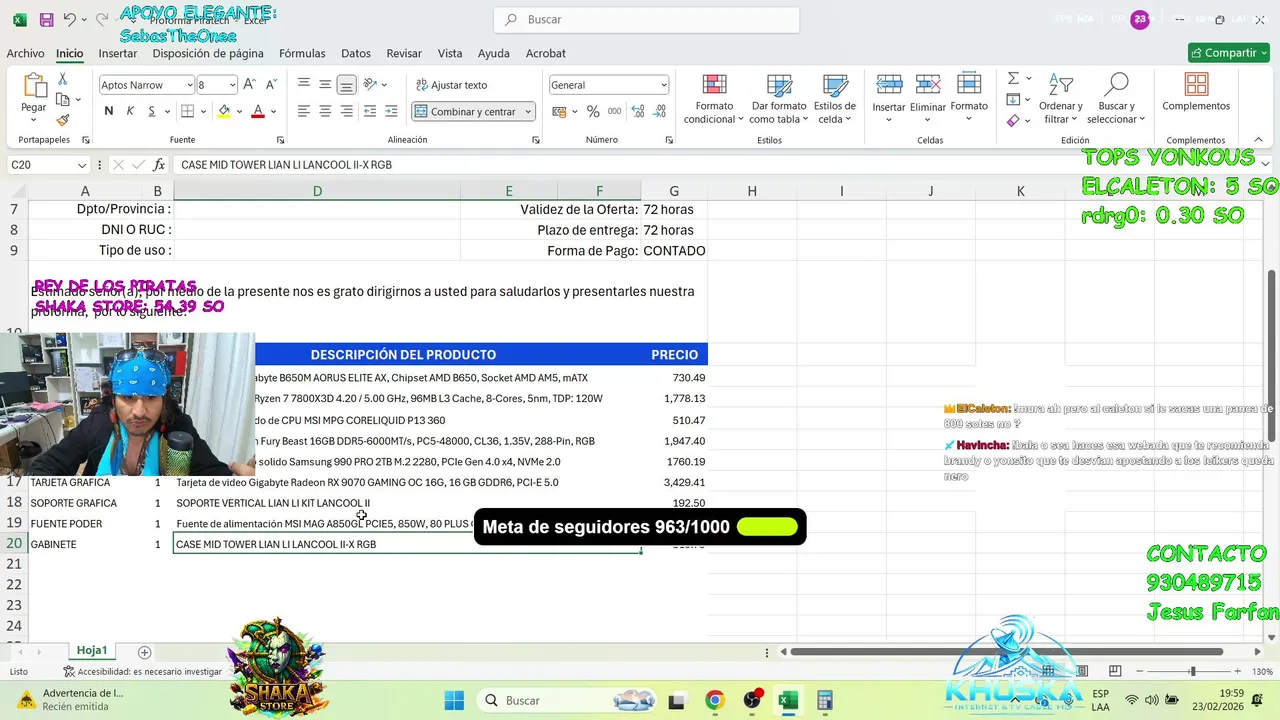Screen dimensions: 1280x720
Task: Select the Format Painter brush icon
Action: click(x=63, y=120)
